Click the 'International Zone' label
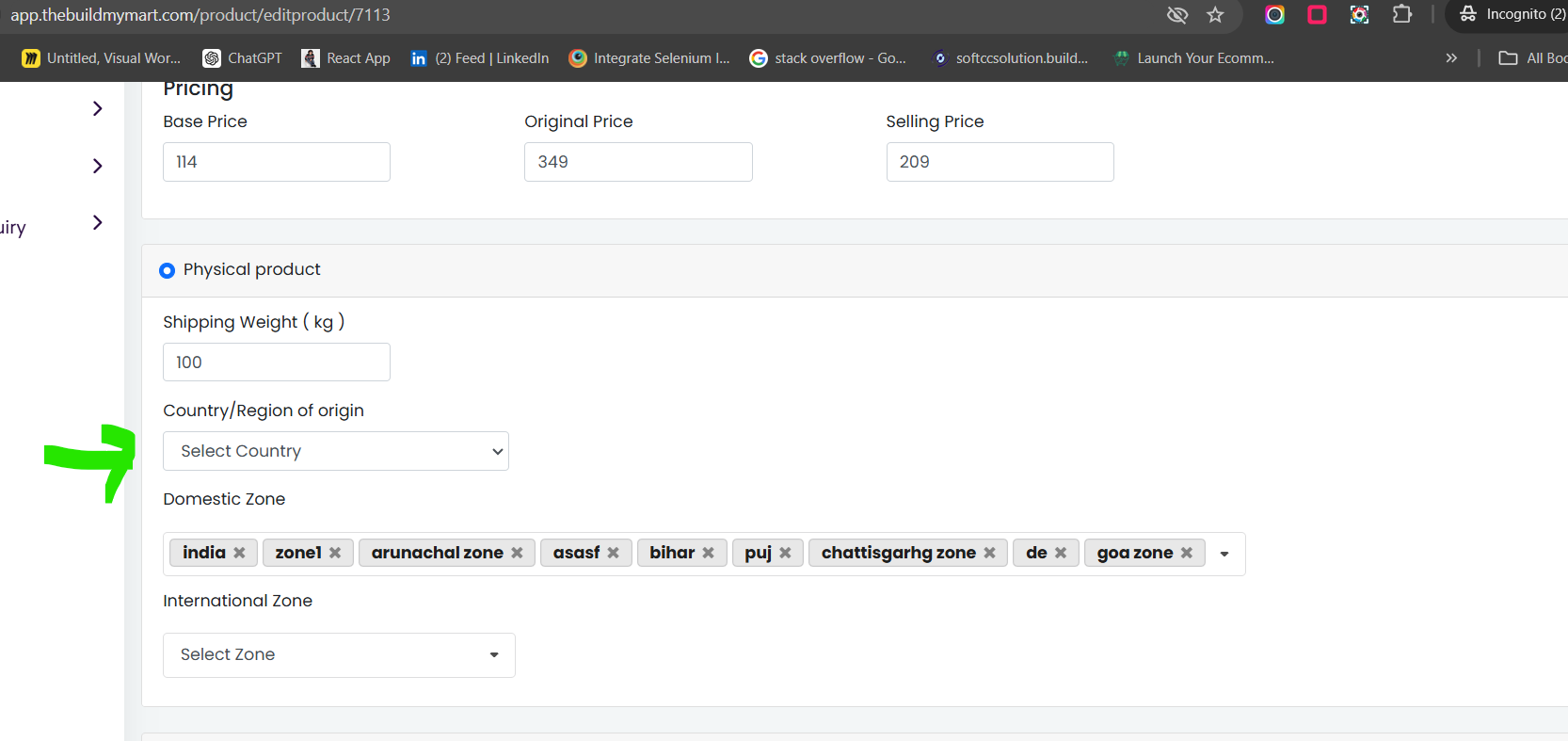 (237, 601)
